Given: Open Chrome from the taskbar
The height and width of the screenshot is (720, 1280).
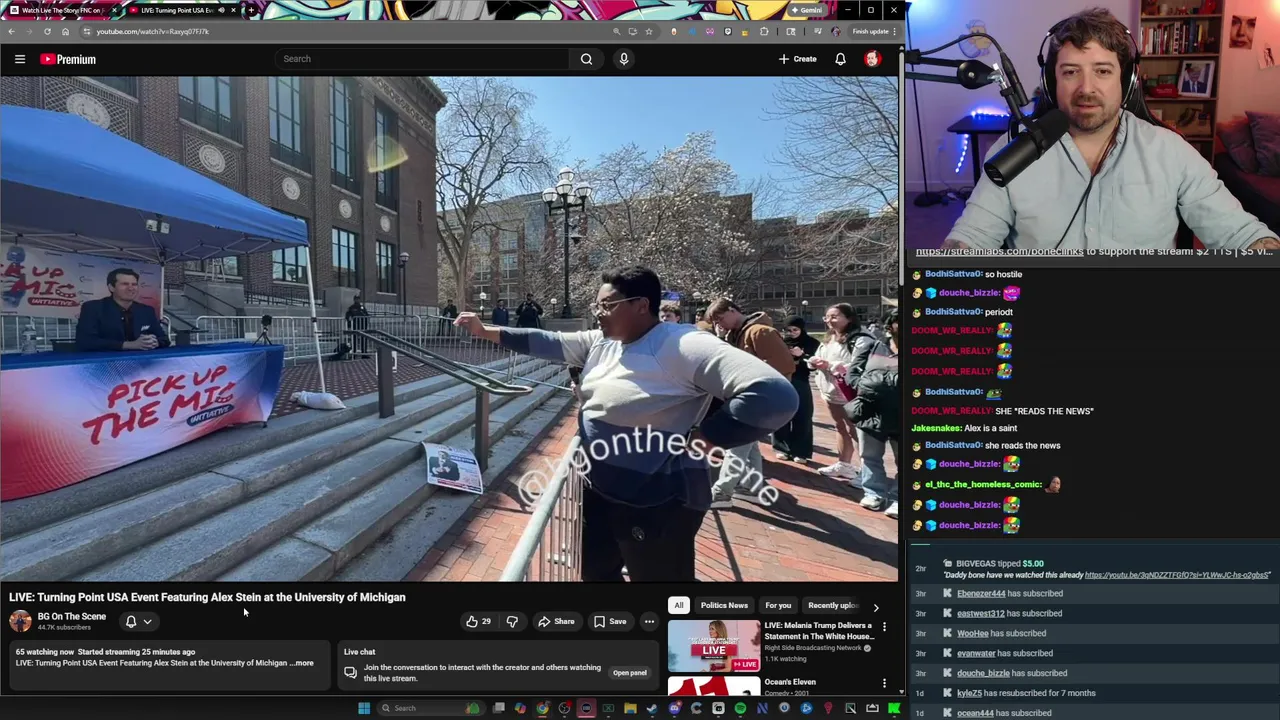Looking at the screenshot, I should tap(542, 708).
